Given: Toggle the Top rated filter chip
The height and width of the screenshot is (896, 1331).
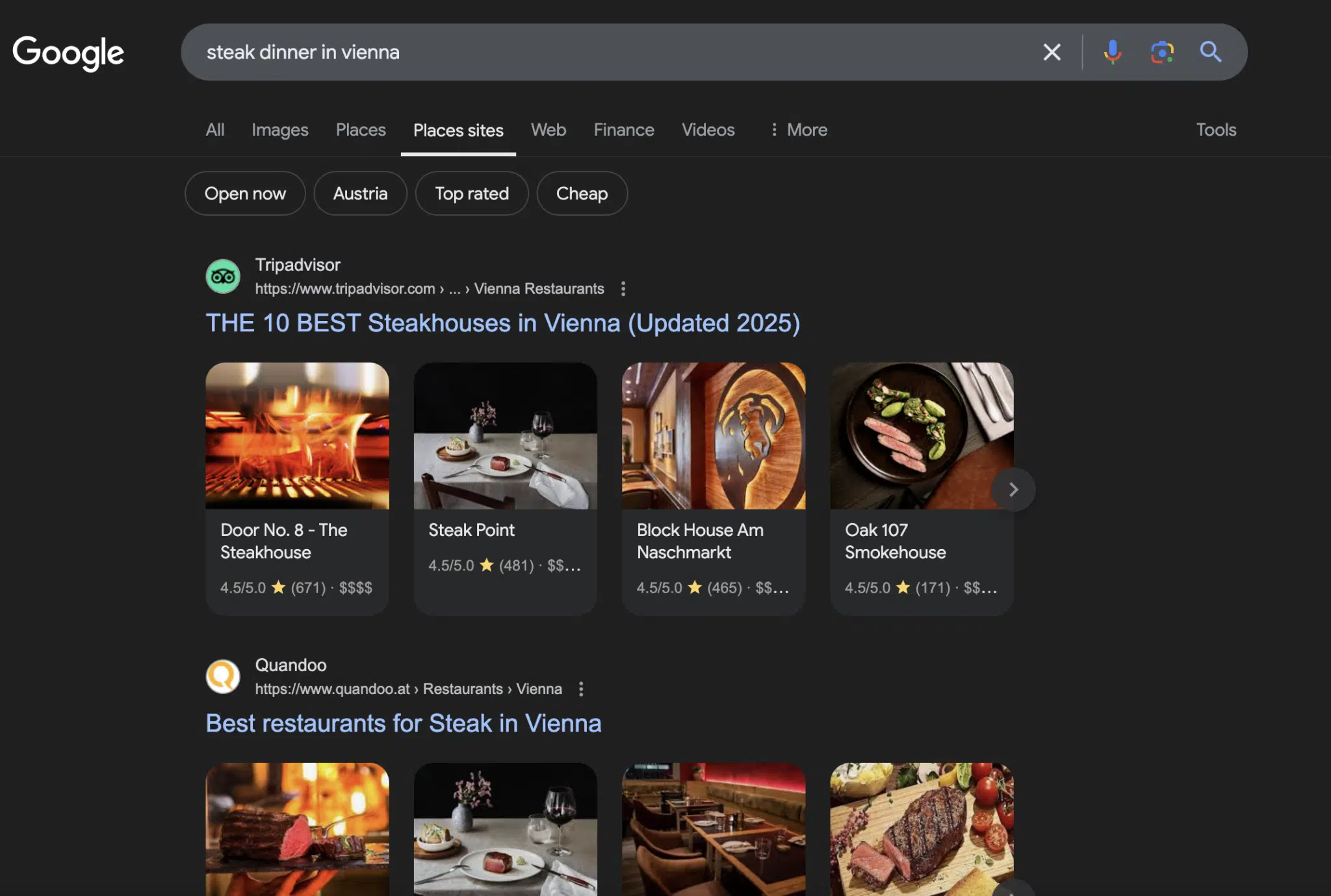Looking at the screenshot, I should tap(472, 194).
